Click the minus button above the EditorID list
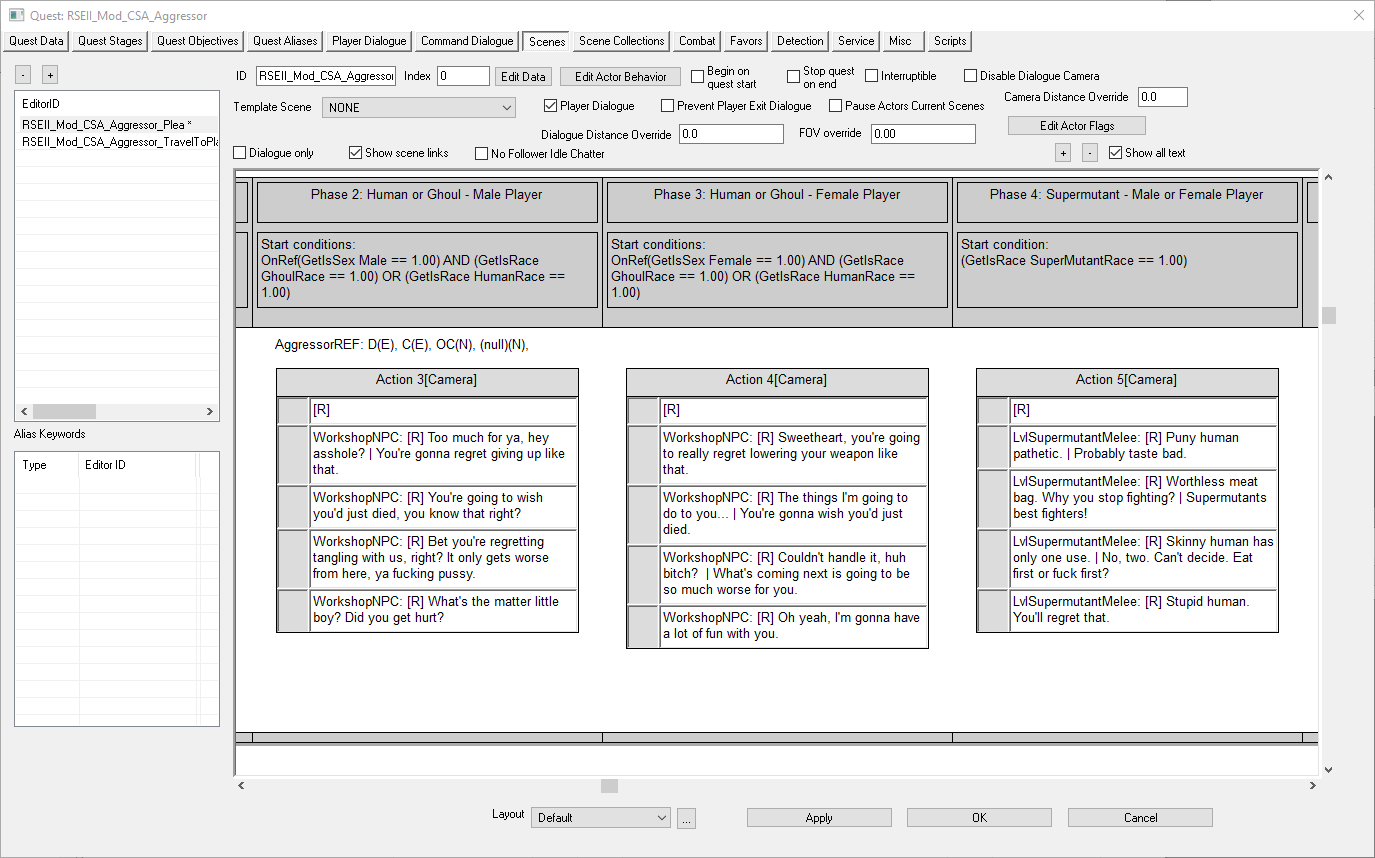Image resolution: width=1375 pixels, height=858 pixels. 24,75
